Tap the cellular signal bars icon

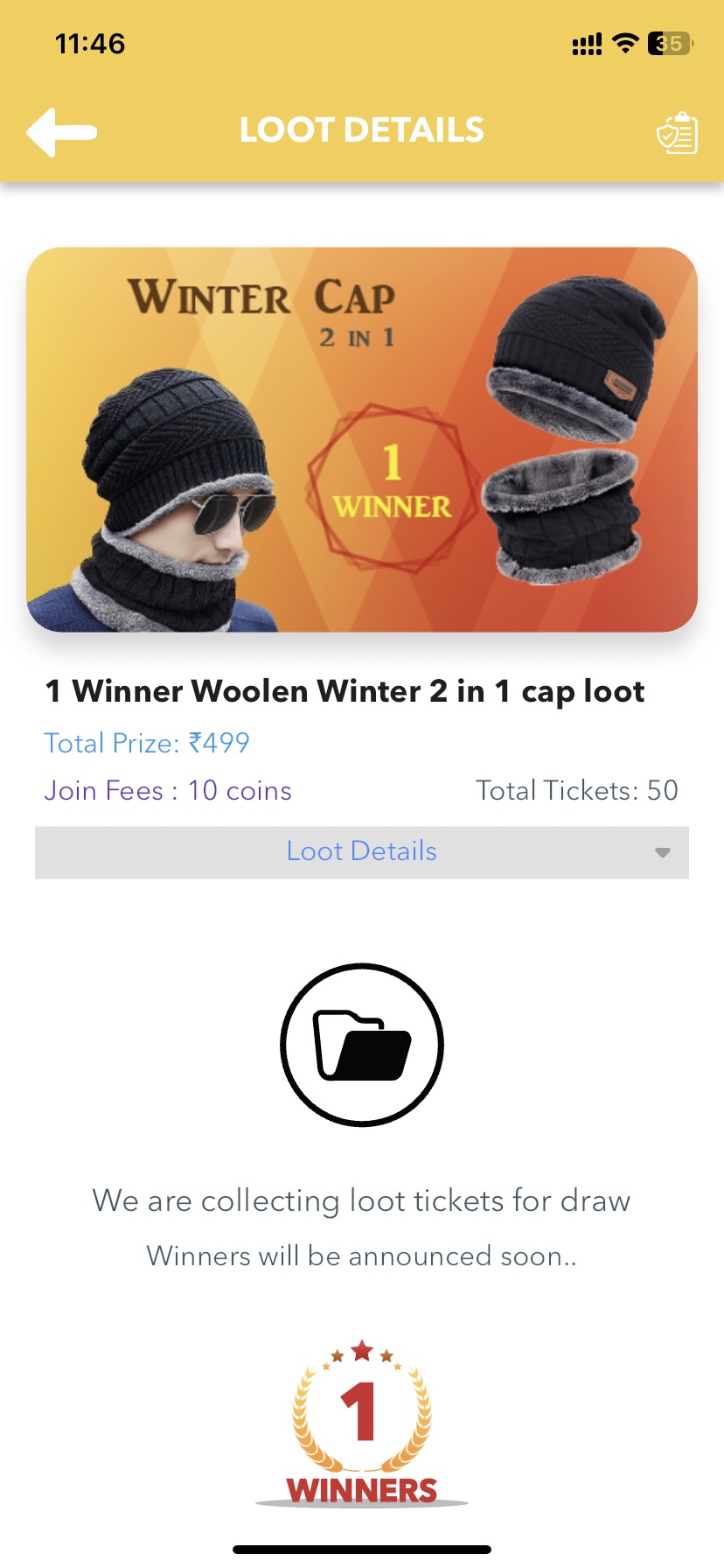[587, 44]
